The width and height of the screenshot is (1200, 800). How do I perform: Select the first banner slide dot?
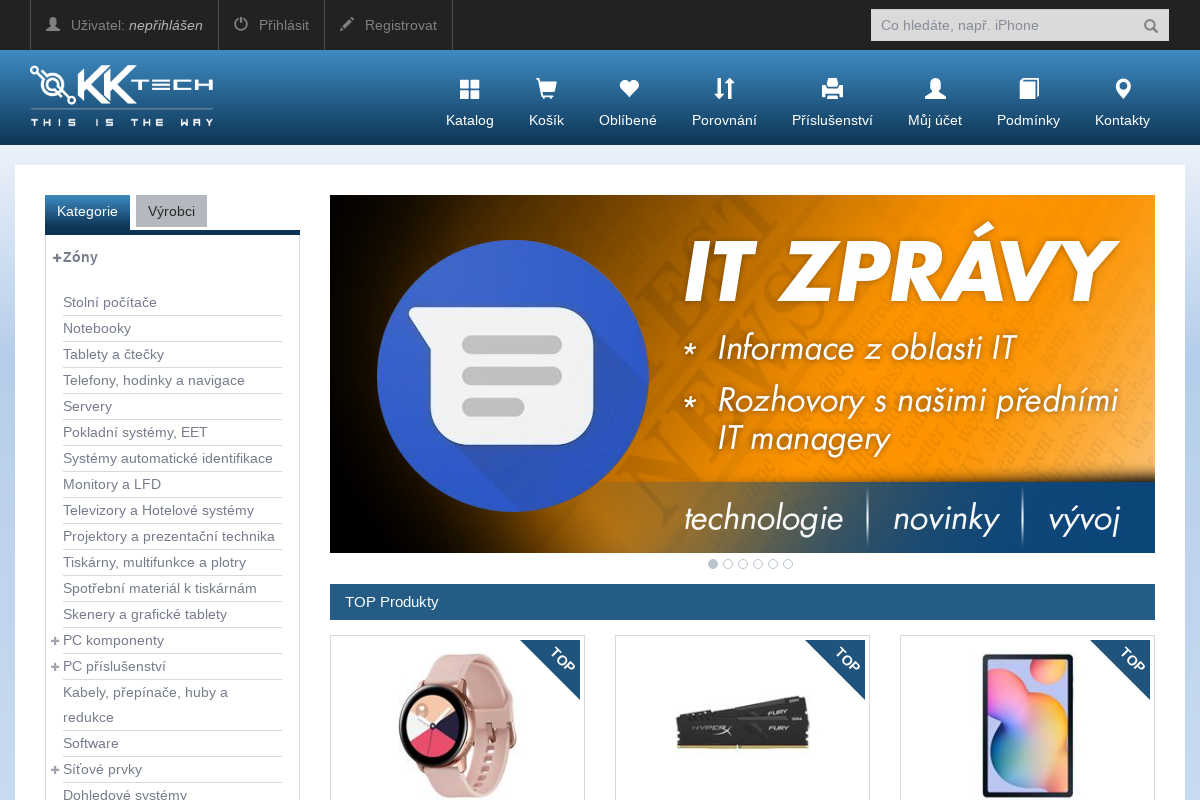tap(713, 564)
